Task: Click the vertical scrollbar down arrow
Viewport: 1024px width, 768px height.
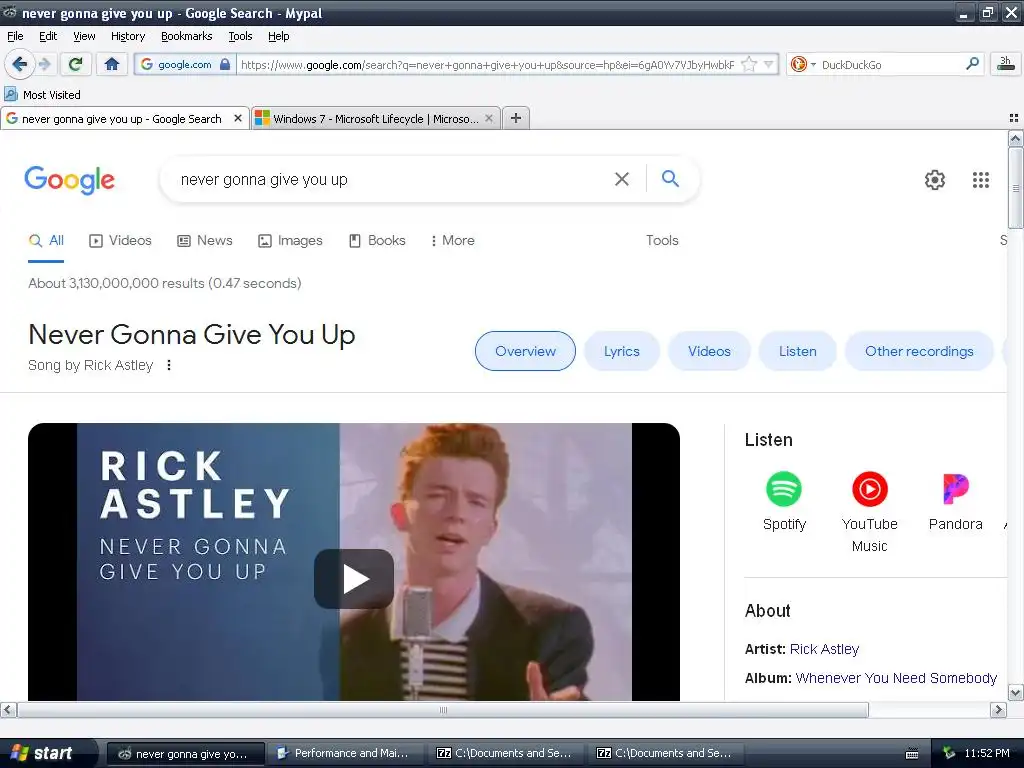Action: point(1015,692)
